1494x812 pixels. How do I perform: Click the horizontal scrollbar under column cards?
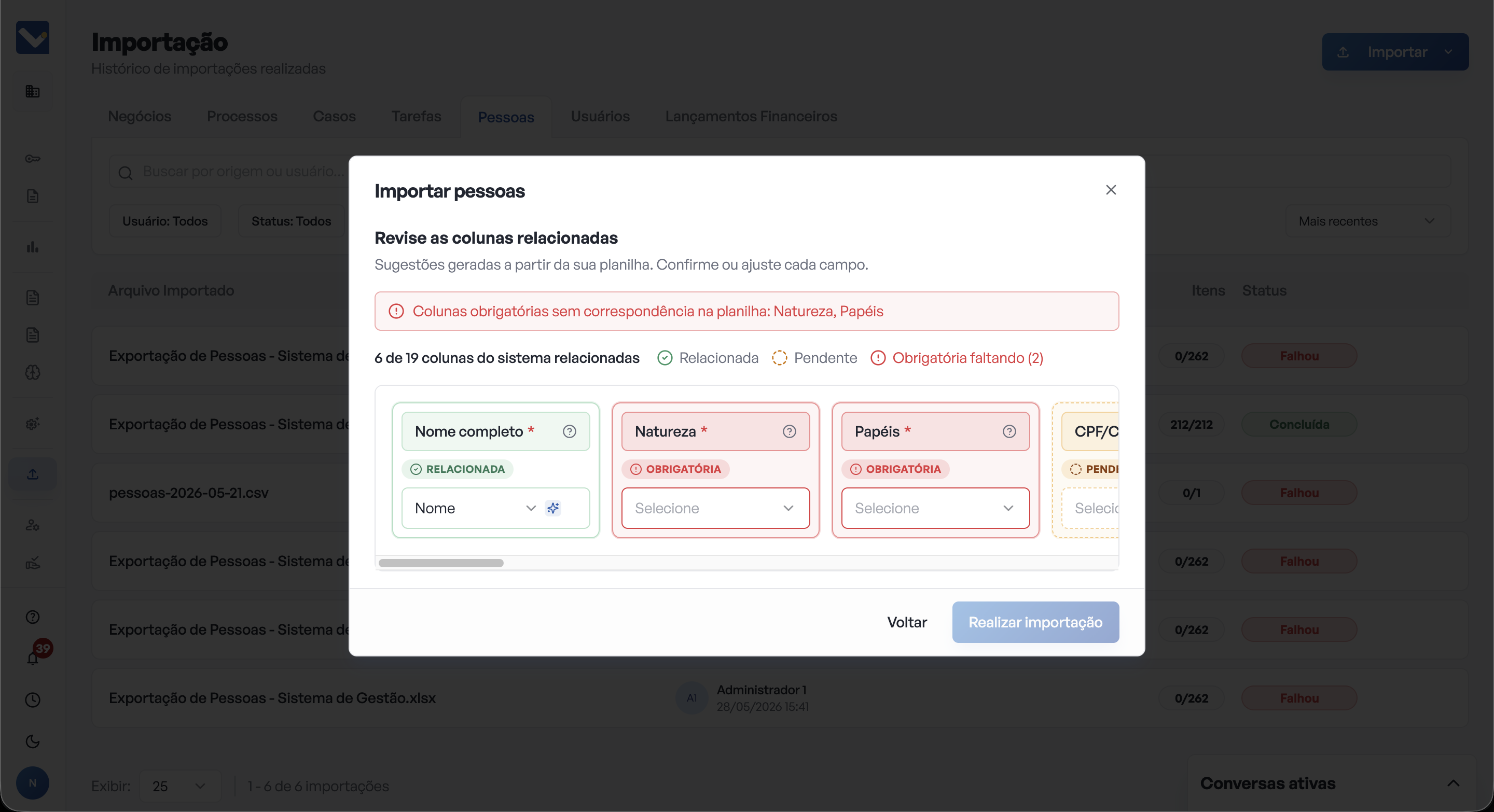pos(441,563)
